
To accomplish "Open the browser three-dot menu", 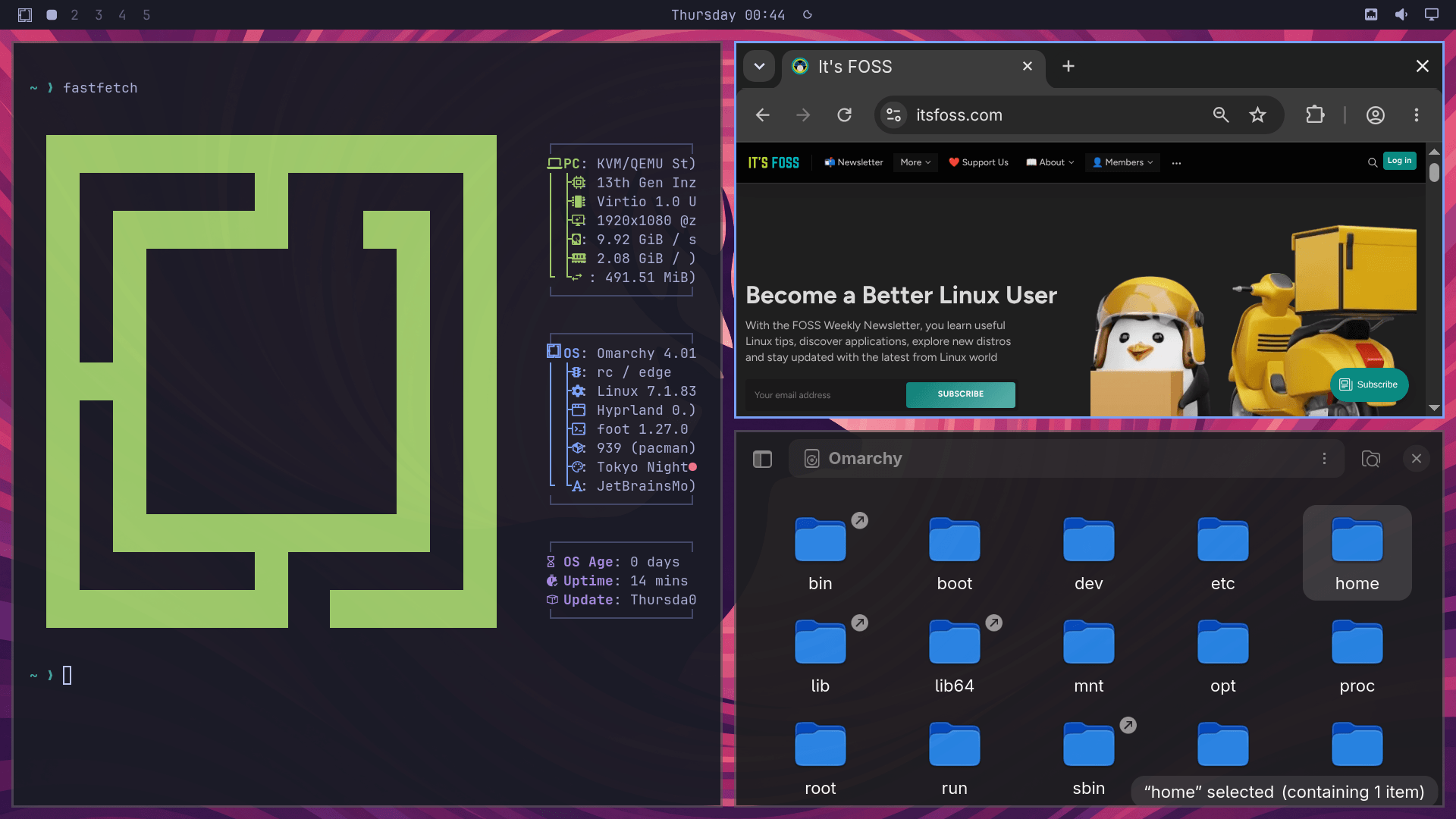I will [1417, 115].
